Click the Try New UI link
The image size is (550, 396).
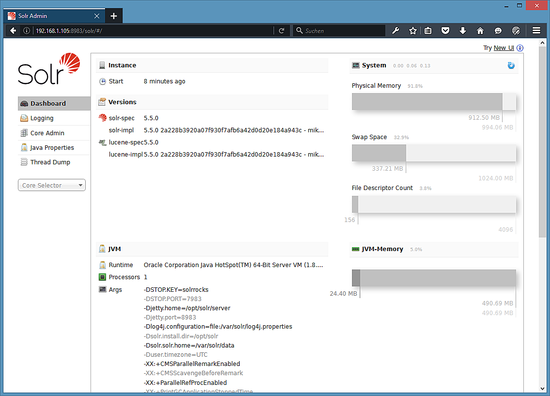click(504, 48)
